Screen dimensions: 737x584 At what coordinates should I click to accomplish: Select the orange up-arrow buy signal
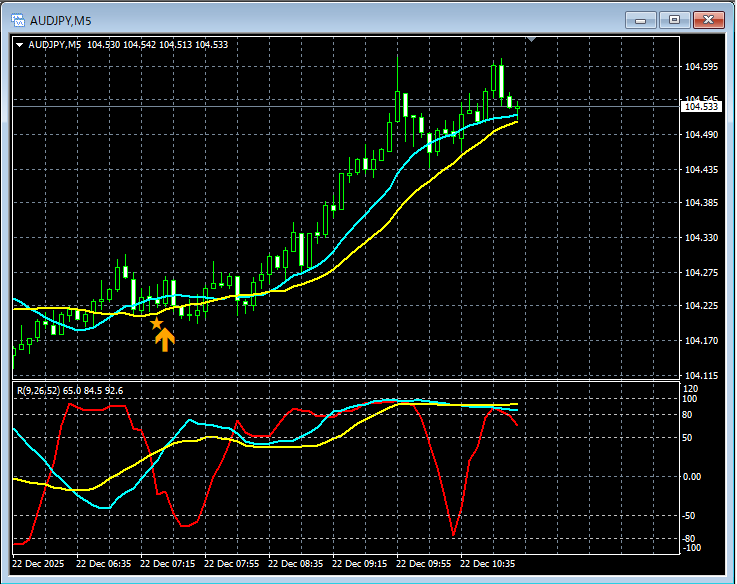165,339
